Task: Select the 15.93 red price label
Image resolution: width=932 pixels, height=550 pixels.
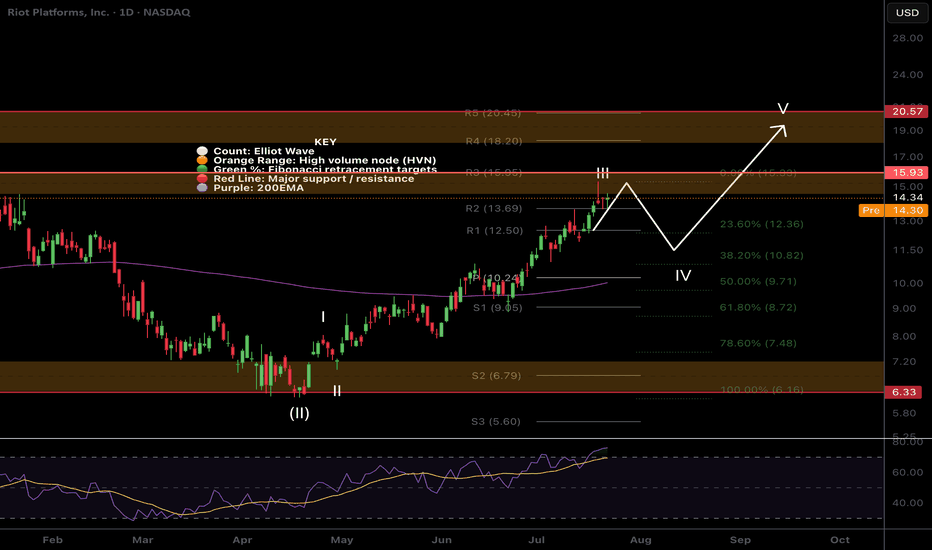Action: pos(907,172)
